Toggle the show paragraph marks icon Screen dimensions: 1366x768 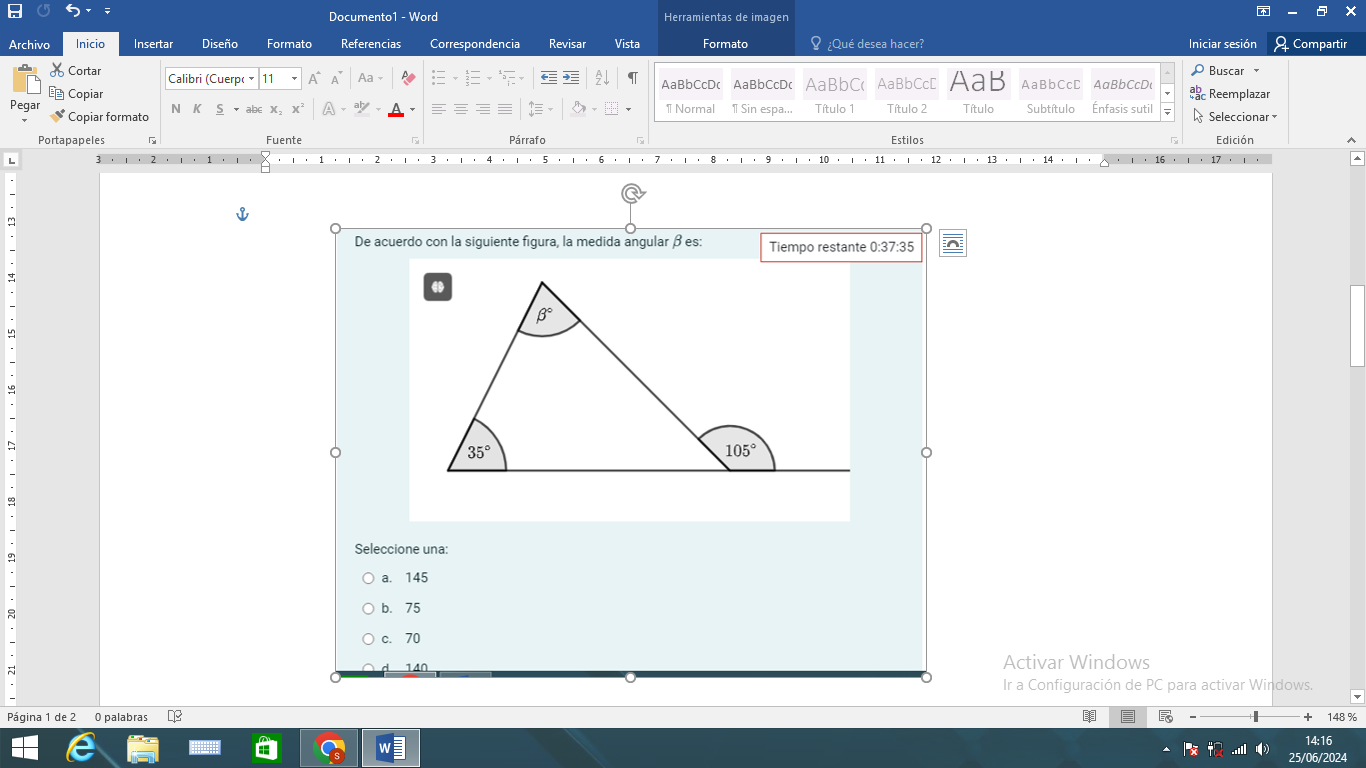(x=632, y=78)
